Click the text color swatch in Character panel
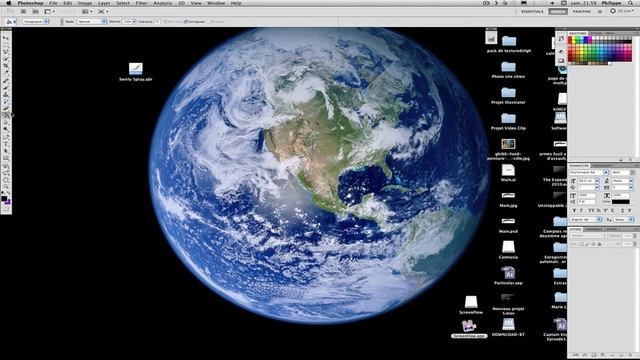 pyautogui.click(x=621, y=202)
